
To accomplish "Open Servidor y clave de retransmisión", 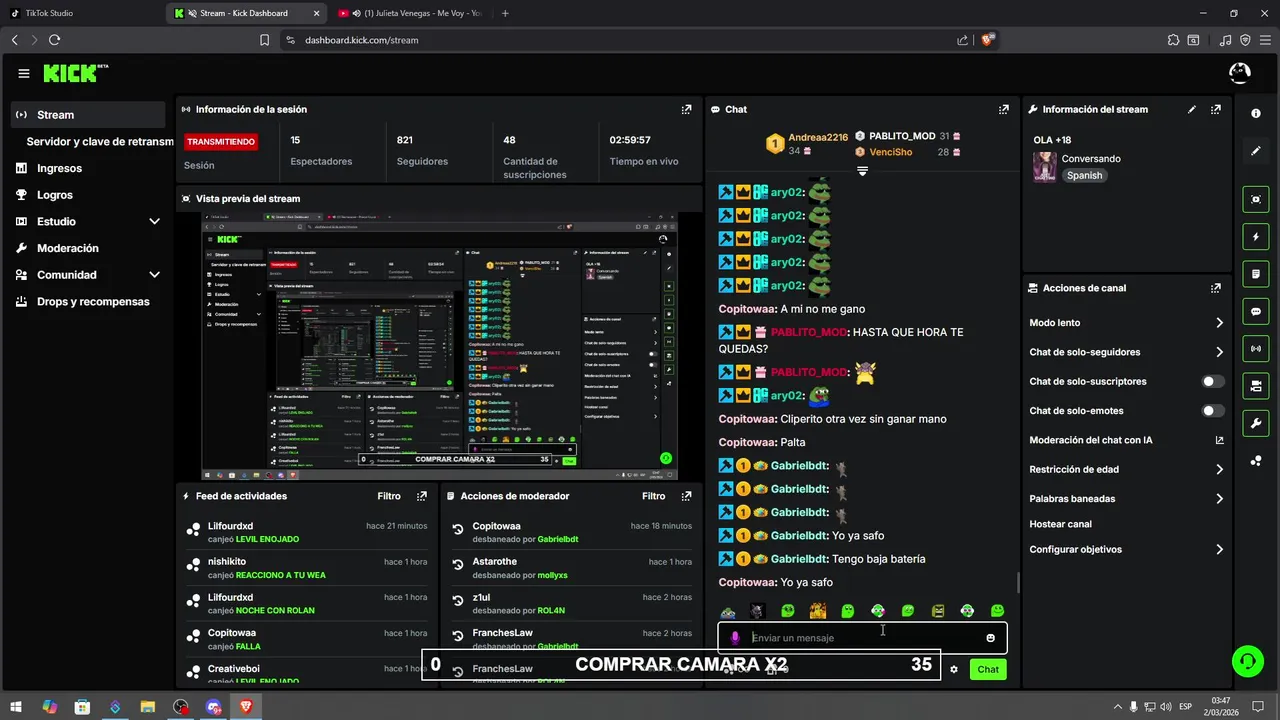I will [x=100, y=142].
